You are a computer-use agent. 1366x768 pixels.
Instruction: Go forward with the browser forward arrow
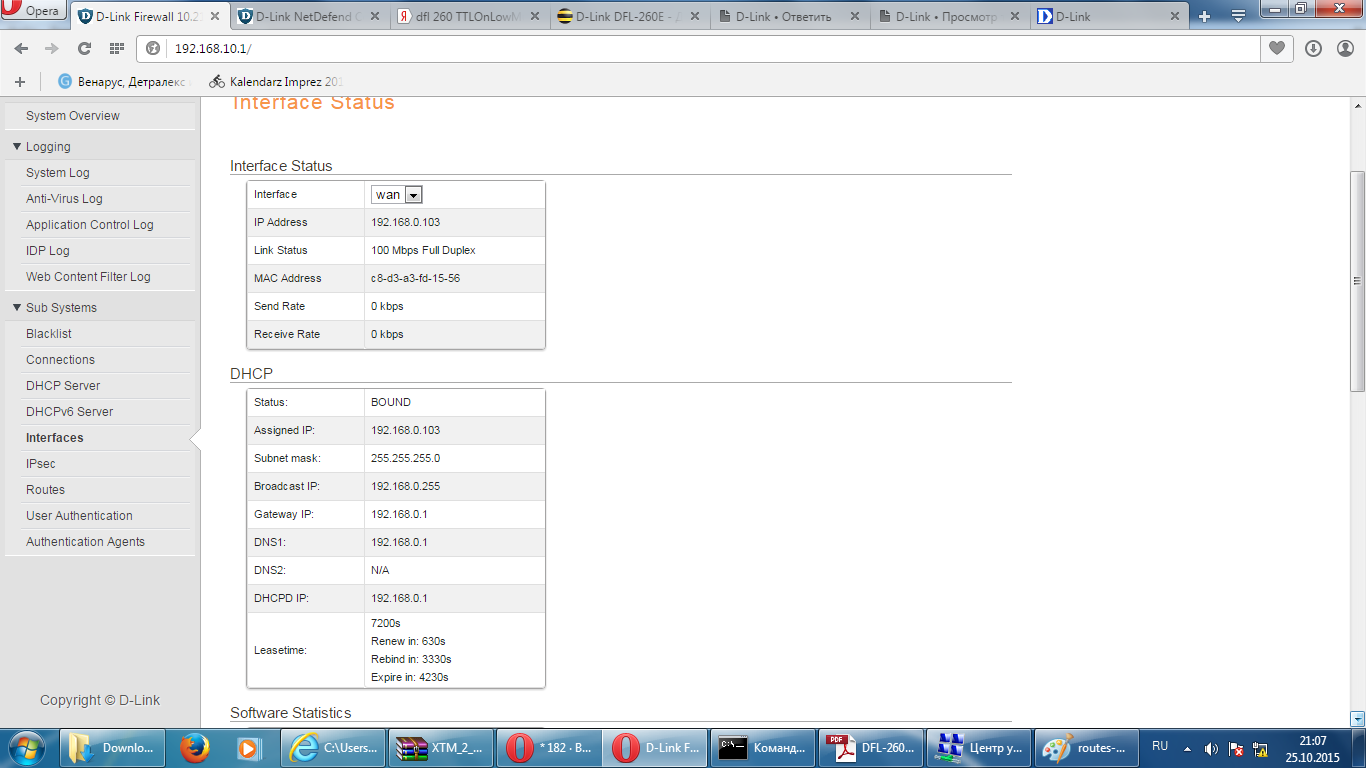pyautogui.click(x=52, y=49)
